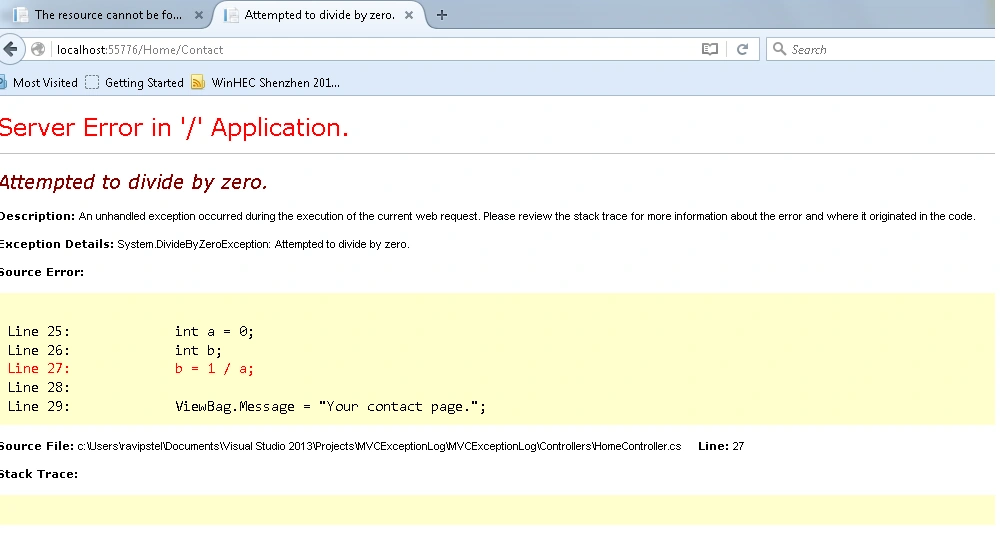Switch to 'The resource cannot be fo...' tab

109,15
